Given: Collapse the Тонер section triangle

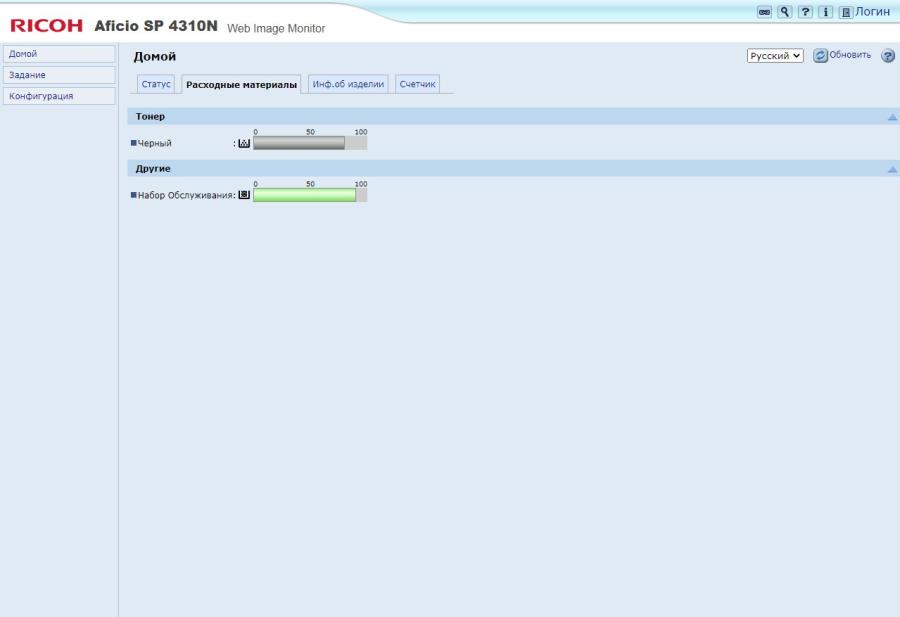Looking at the screenshot, I should (892, 117).
